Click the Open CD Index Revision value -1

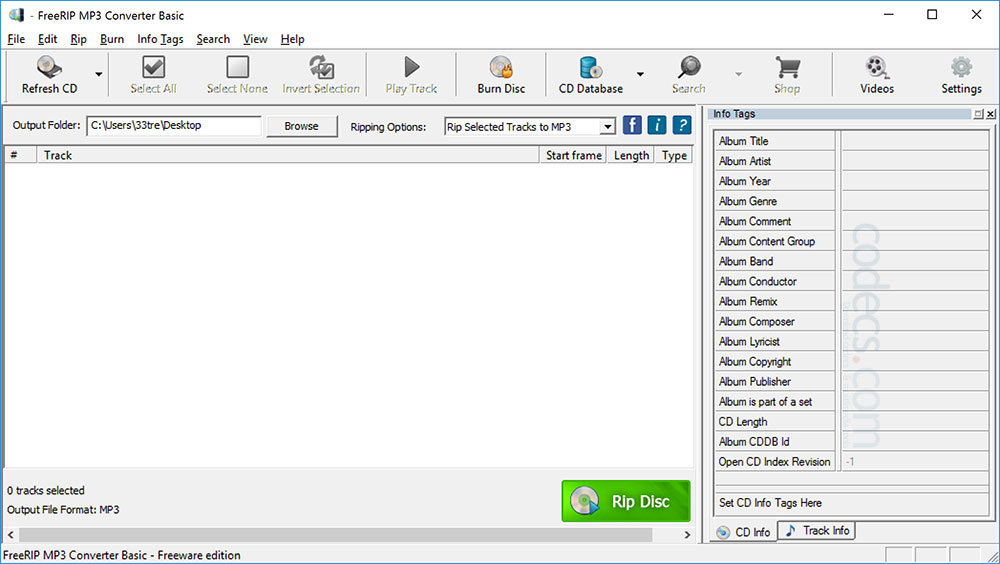915,462
